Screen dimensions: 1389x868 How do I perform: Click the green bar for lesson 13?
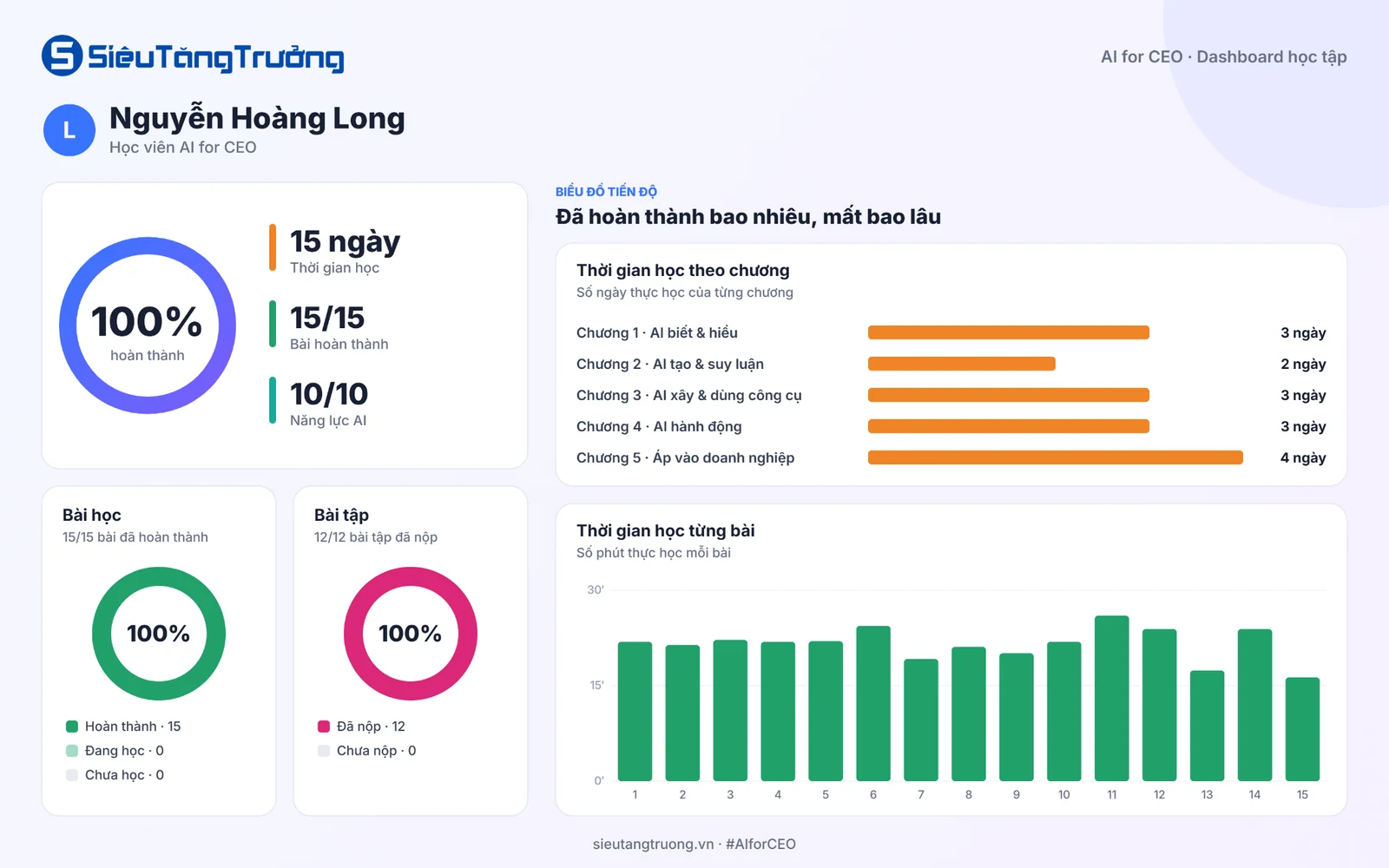(1207, 726)
